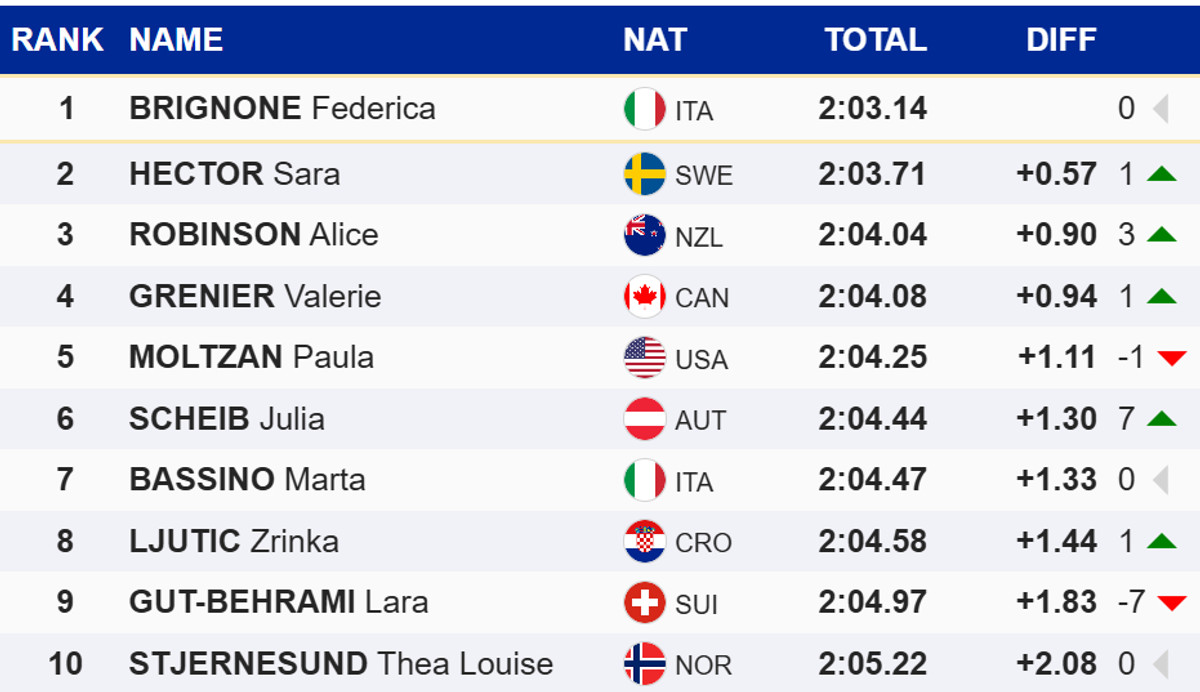Click Robinson's total time 2:04.04
The image size is (1200, 692).
(x=872, y=235)
